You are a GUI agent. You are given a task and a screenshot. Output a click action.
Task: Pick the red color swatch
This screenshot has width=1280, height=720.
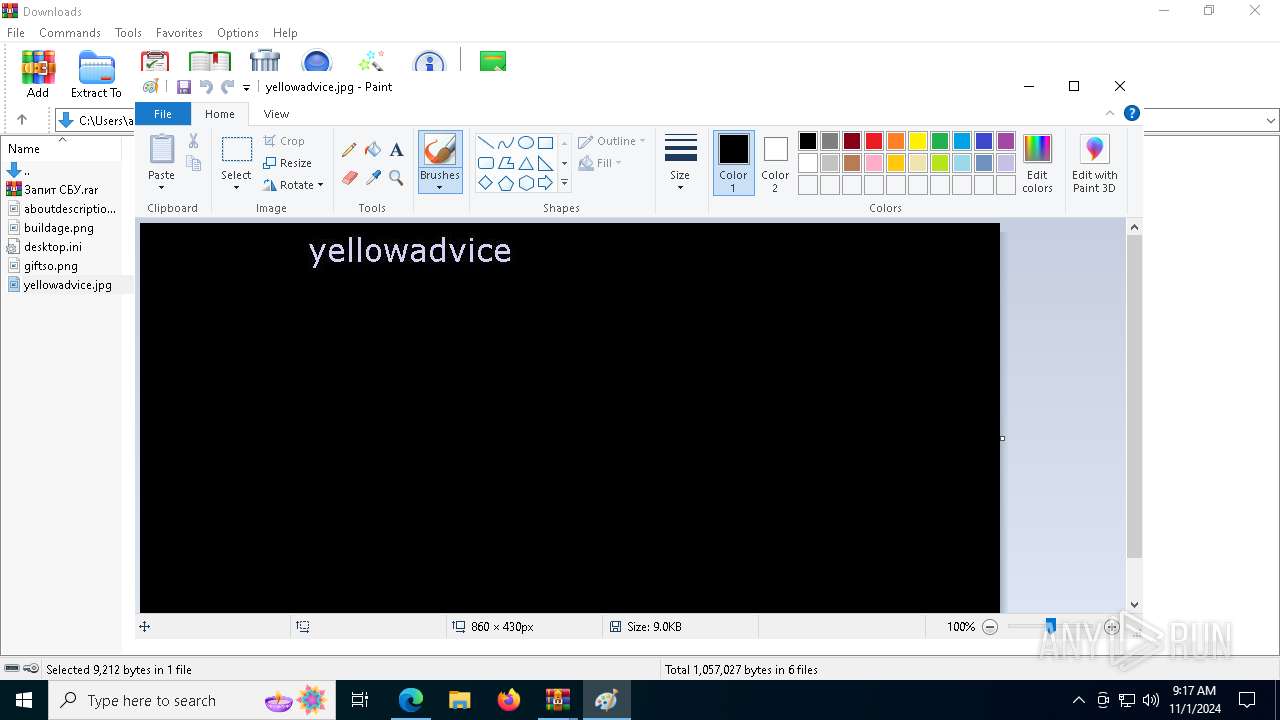point(874,141)
